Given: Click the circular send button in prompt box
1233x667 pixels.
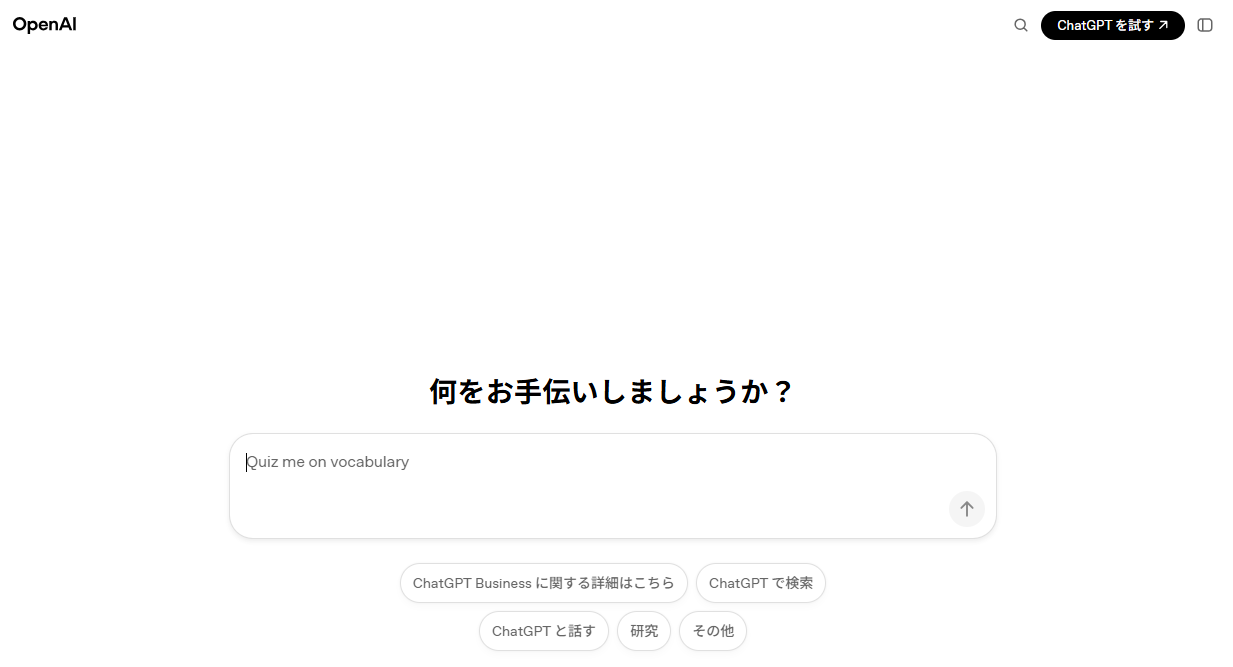Looking at the screenshot, I should pyautogui.click(x=967, y=508).
